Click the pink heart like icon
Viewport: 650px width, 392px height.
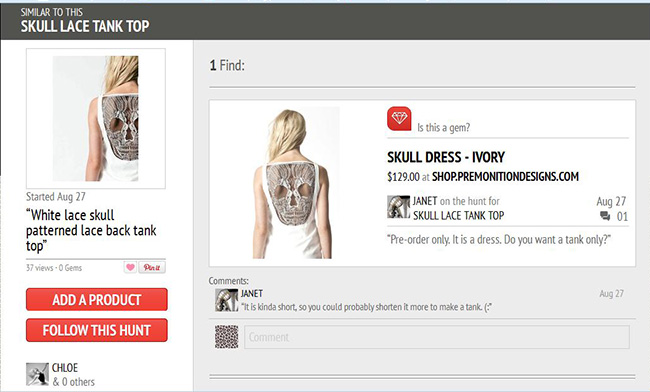point(130,267)
